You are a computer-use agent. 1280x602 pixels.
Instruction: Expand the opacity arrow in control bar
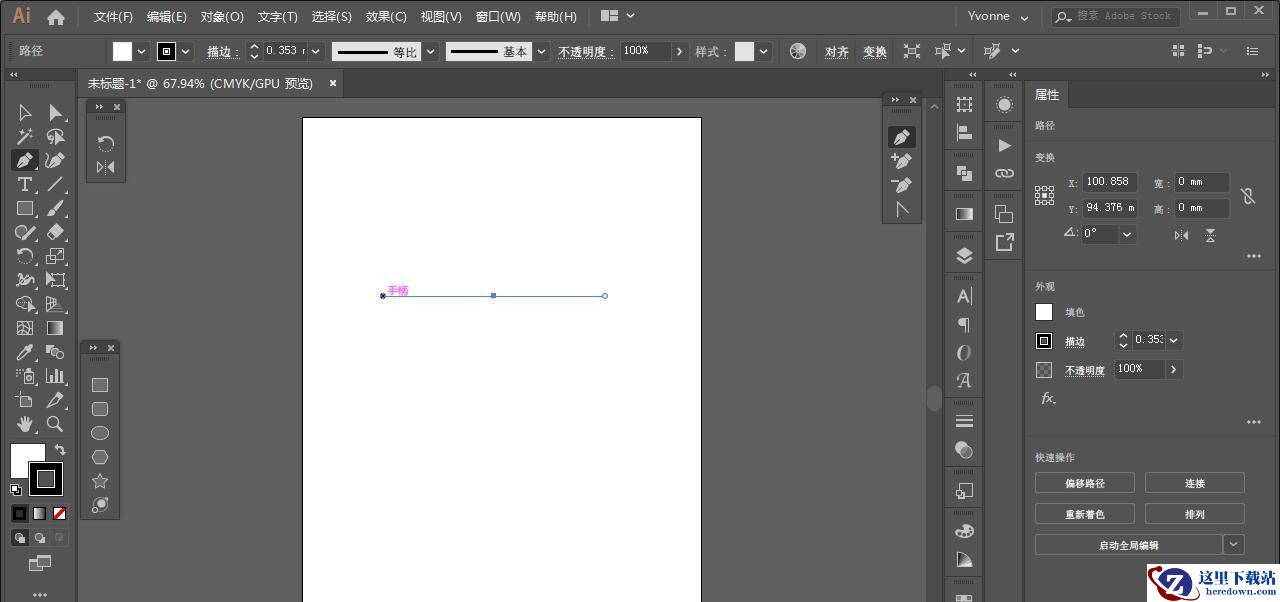(x=680, y=51)
